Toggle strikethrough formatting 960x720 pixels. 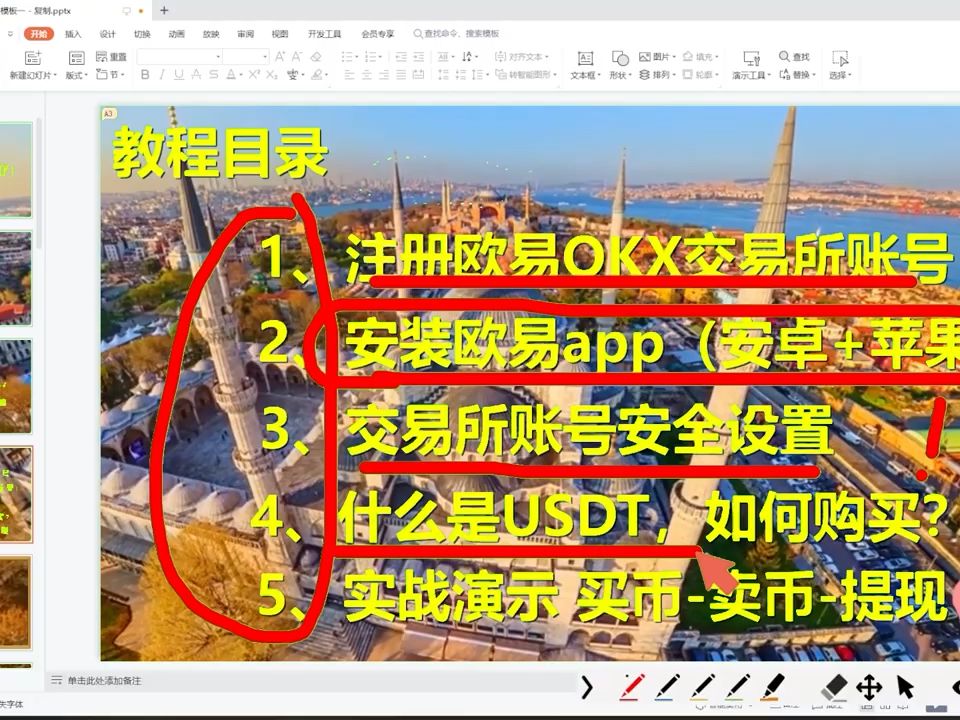[x=213, y=75]
